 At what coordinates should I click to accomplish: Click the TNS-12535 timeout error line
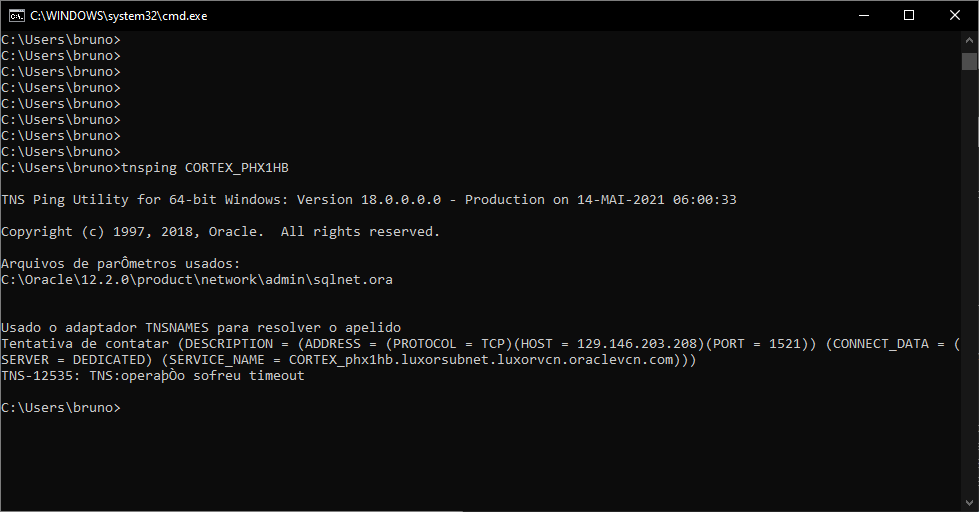point(153,376)
